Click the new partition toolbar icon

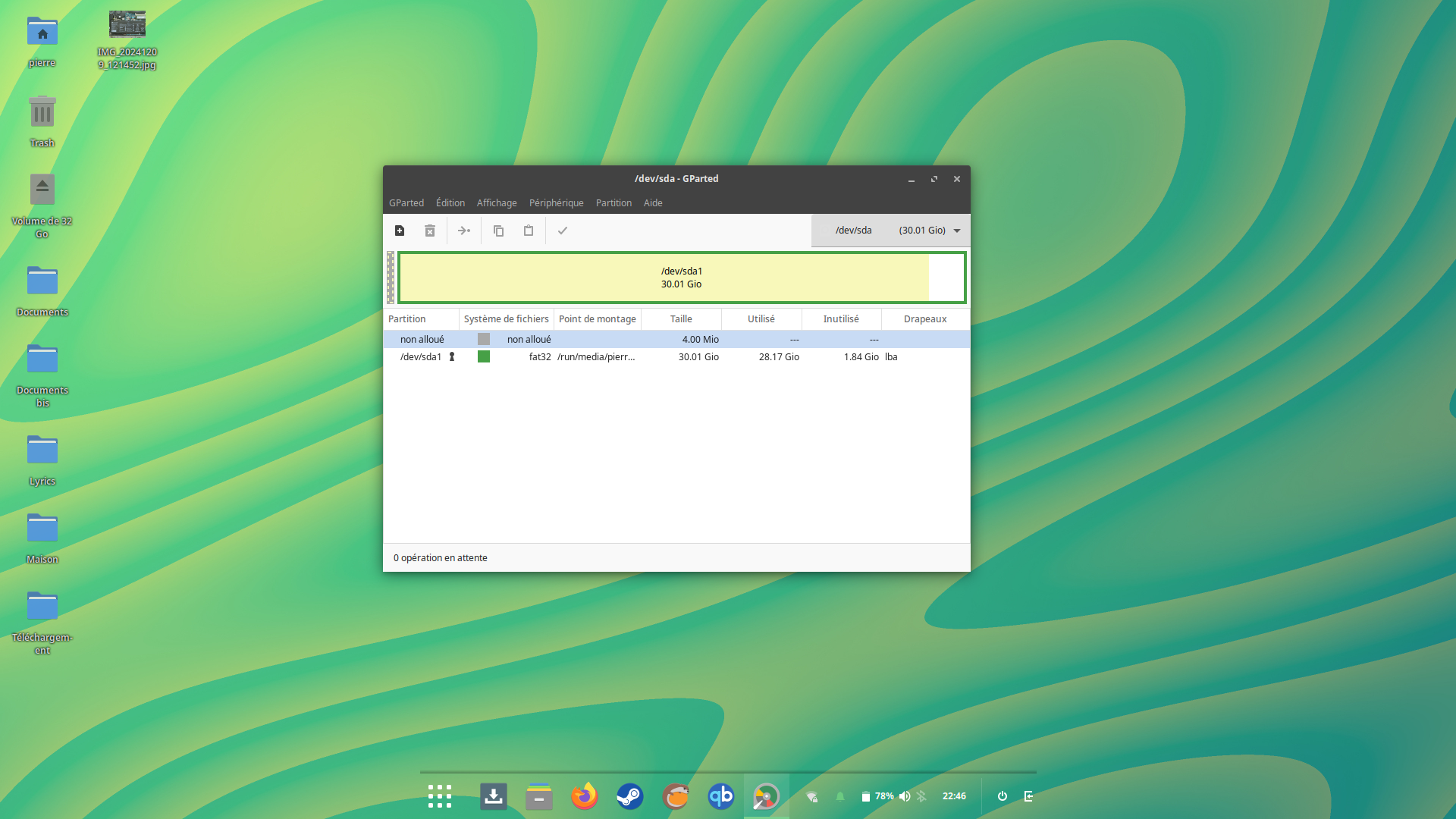tap(400, 231)
